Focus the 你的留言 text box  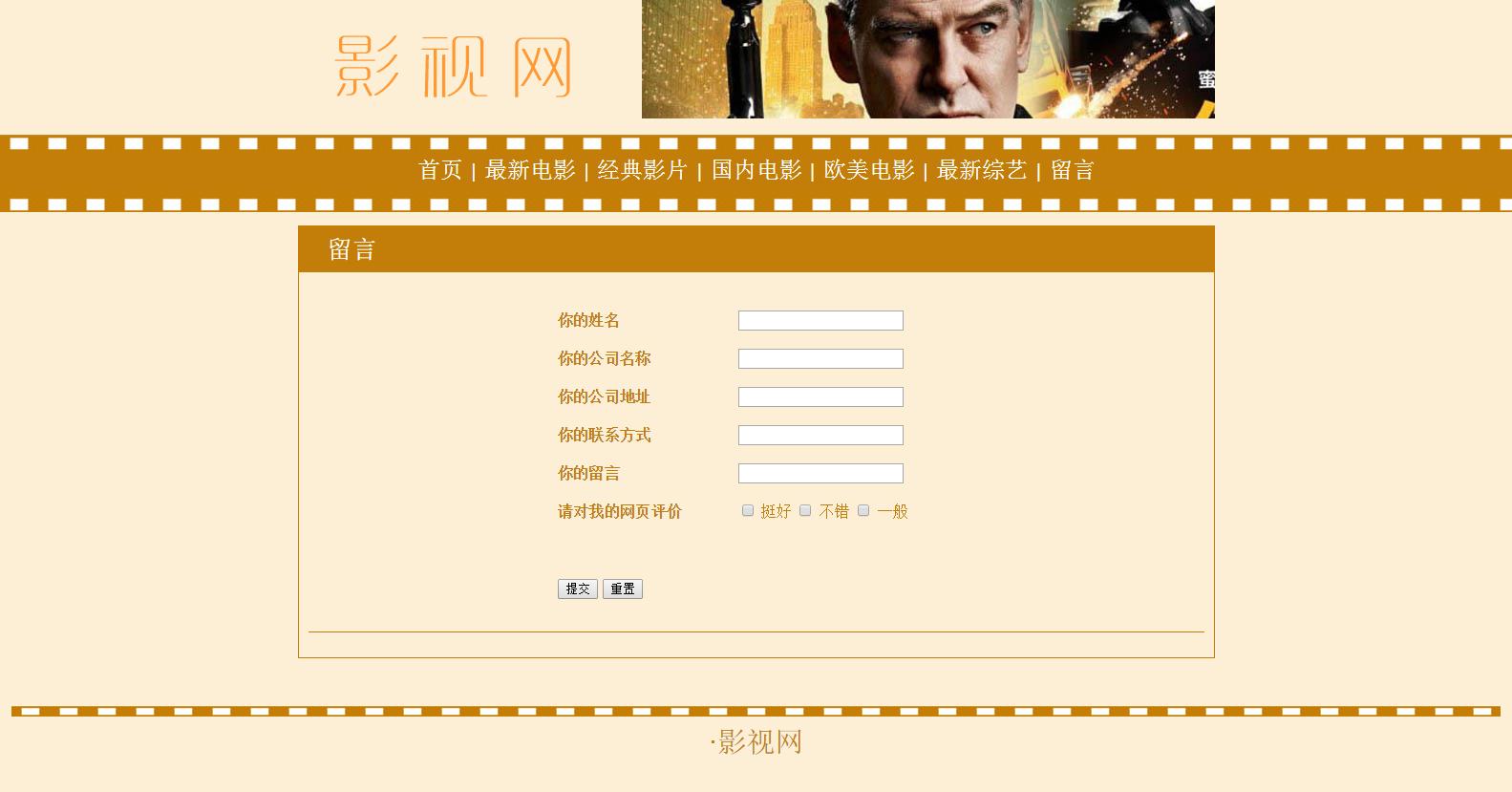click(x=820, y=473)
